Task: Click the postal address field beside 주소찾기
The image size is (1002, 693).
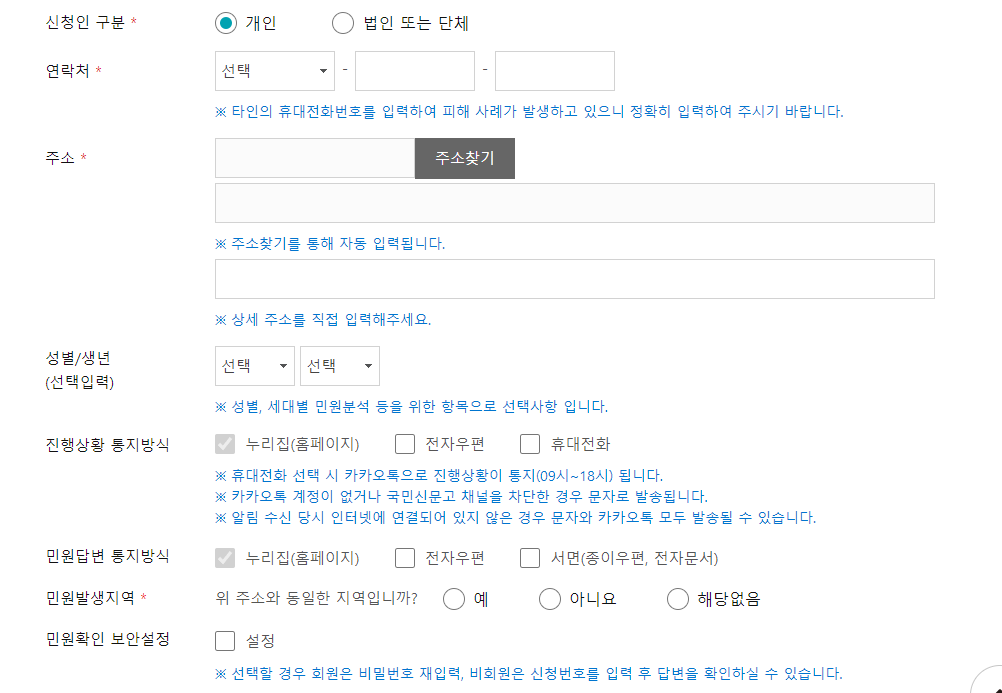Action: point(314,158)
